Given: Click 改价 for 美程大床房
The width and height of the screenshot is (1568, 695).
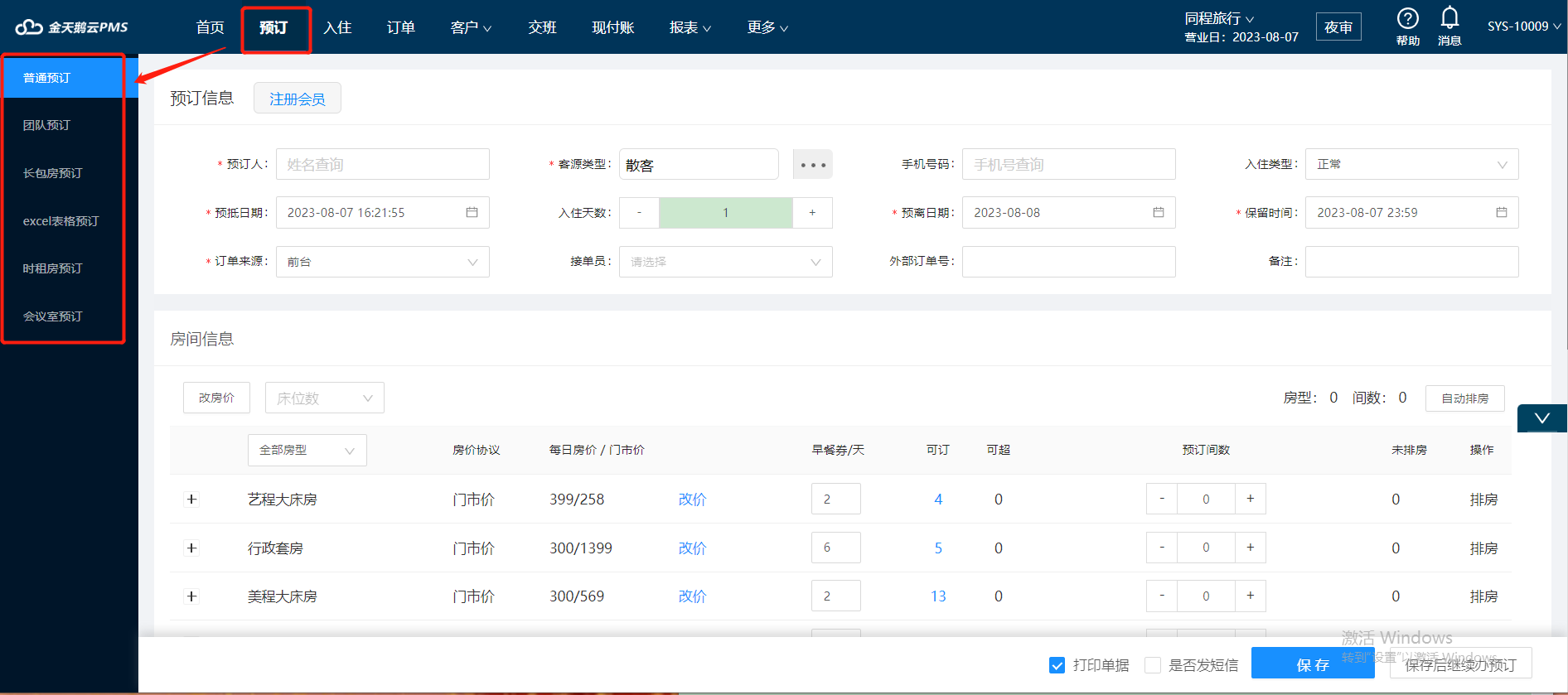Looking at the screenshot, I should [x=692, y=596].
